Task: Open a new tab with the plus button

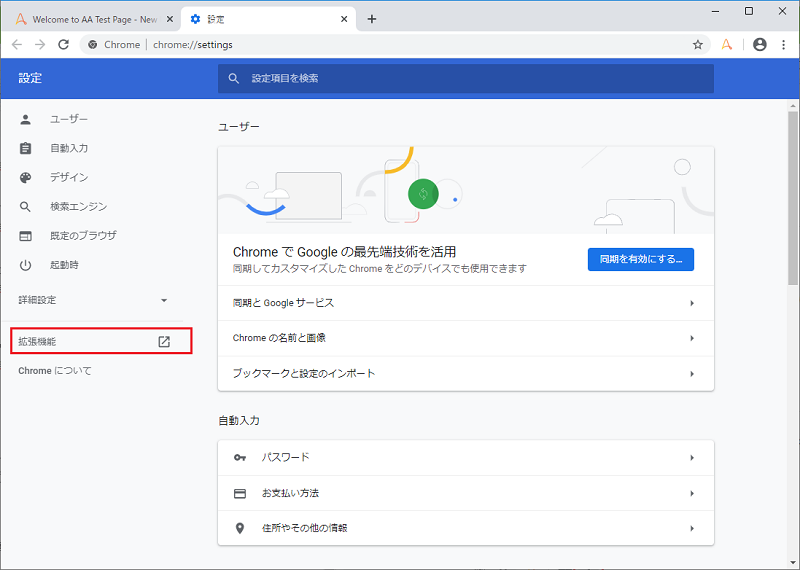Action: pyautogui.click(x=372, y=19)
